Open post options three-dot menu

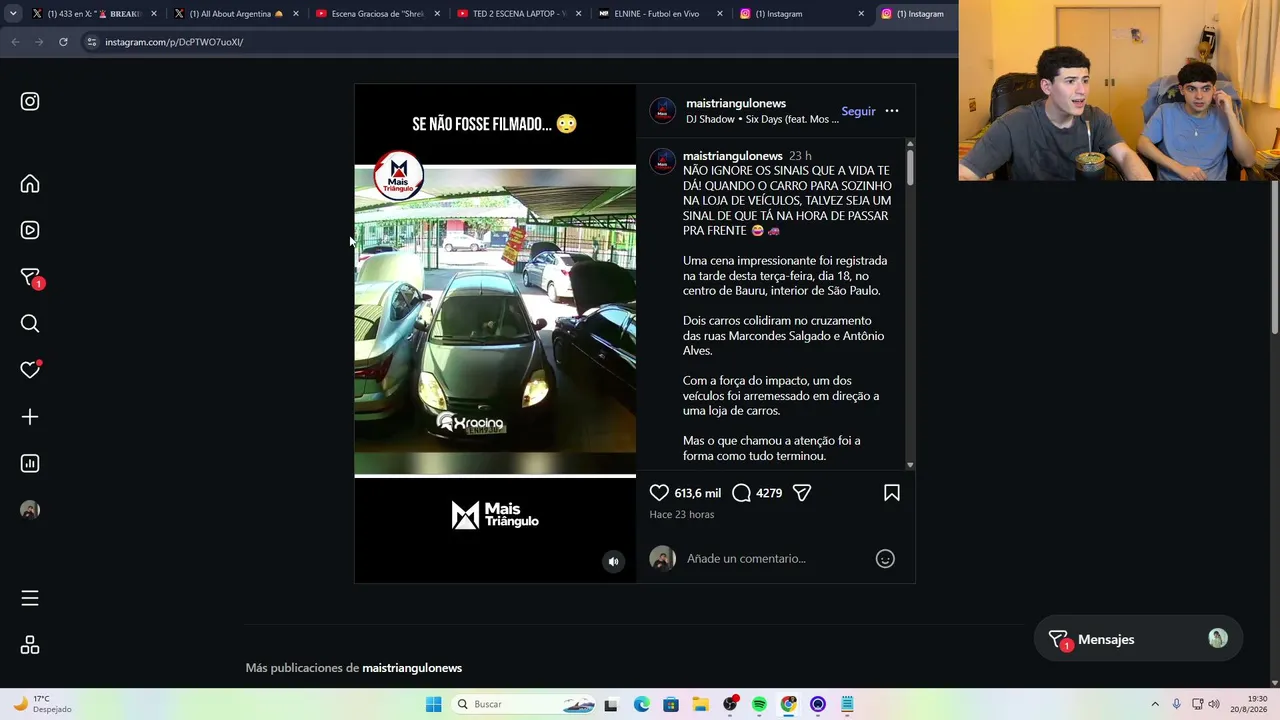coord(892,111)
